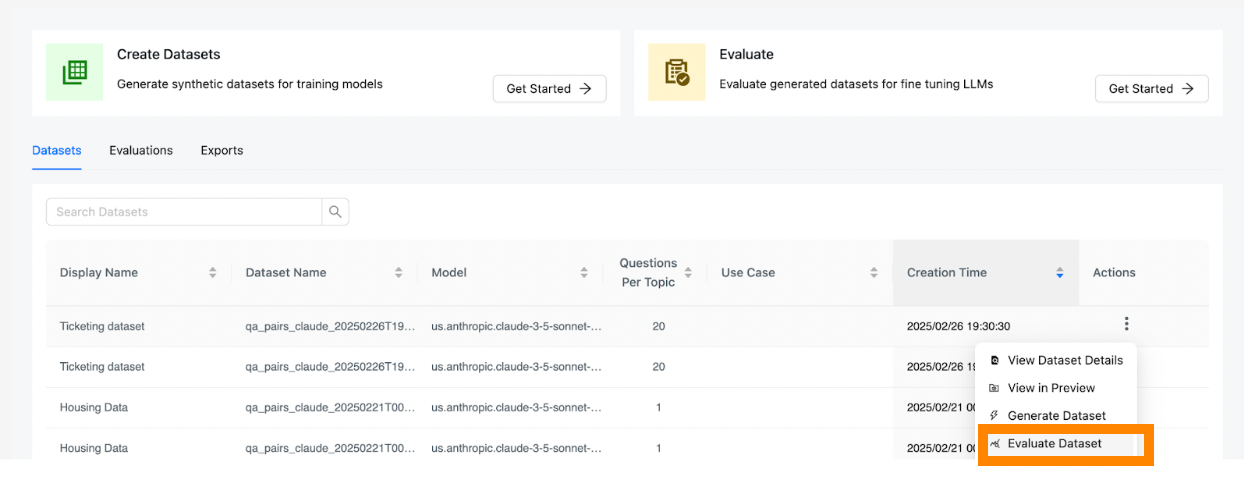Click Get Started under Evaluate
The height and width of the screenshot is (498, 1244).
(1151, 89)
